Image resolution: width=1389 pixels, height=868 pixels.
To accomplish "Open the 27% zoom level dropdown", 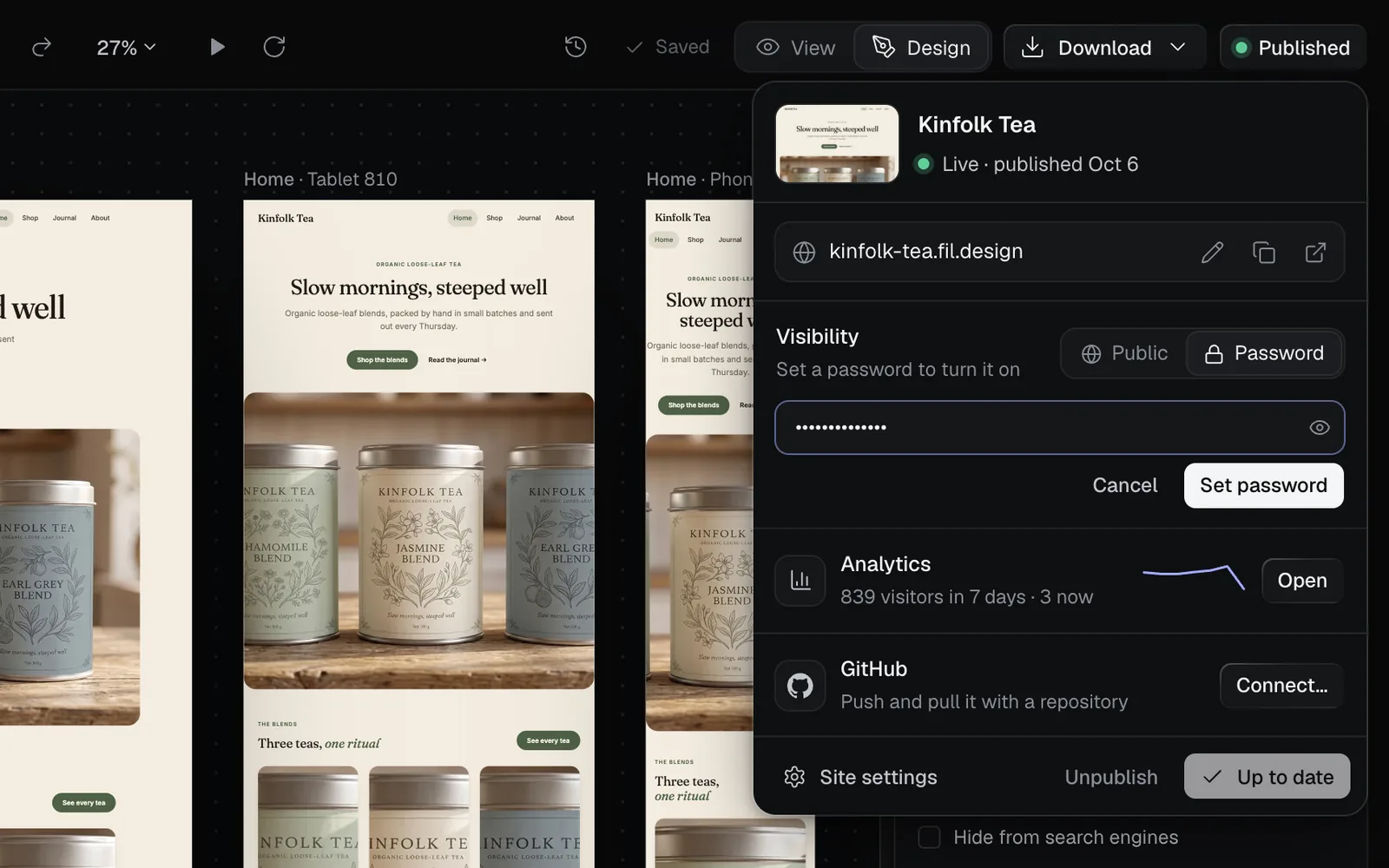I will tap(126, 47).
